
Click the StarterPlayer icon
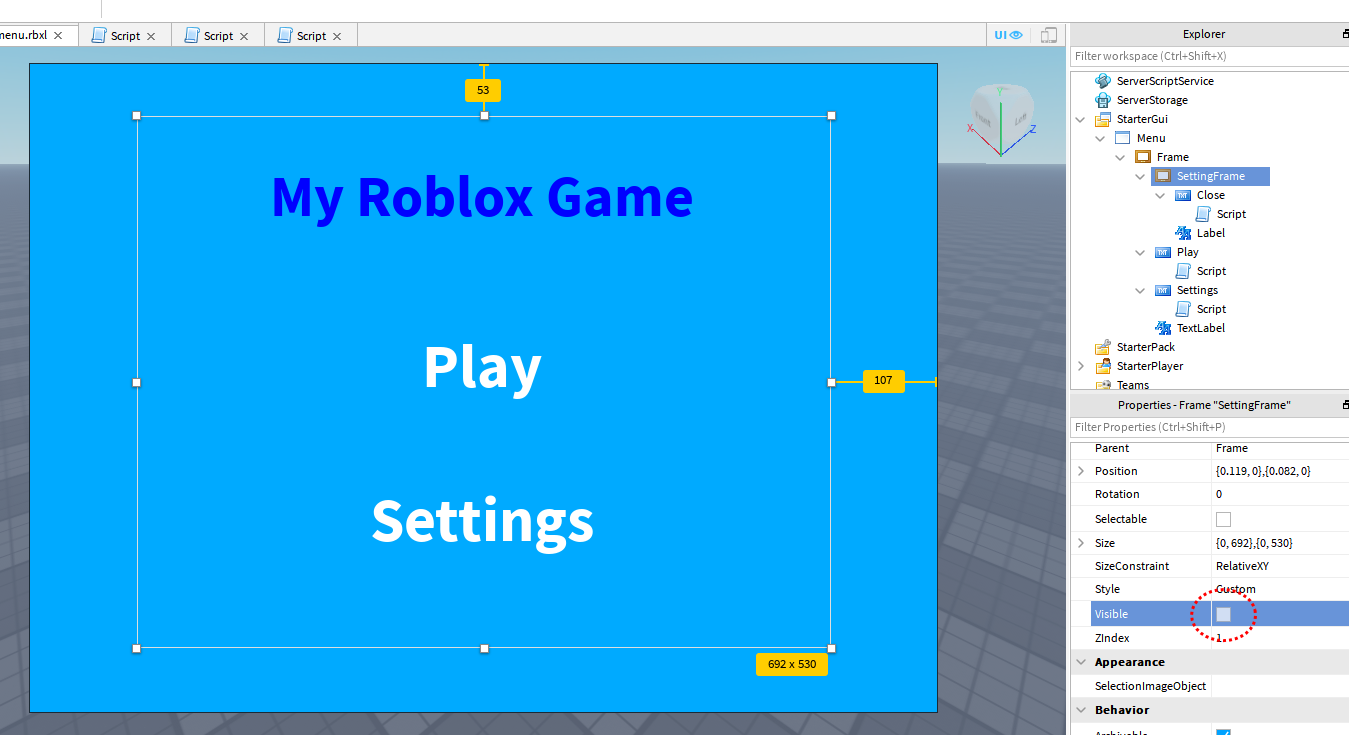(1103, 366)
